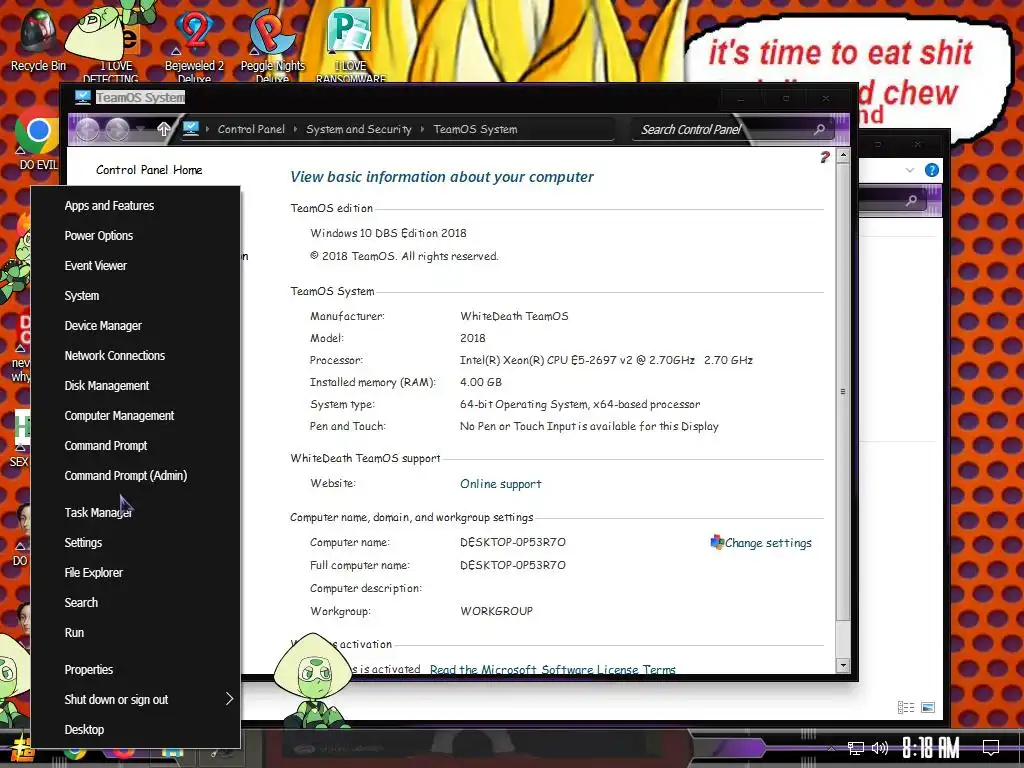Screen dimensions: 1024x768
Task: Open the Bejeweled 2 Deluxe shortcut
Action: click(x=194, y=42)
